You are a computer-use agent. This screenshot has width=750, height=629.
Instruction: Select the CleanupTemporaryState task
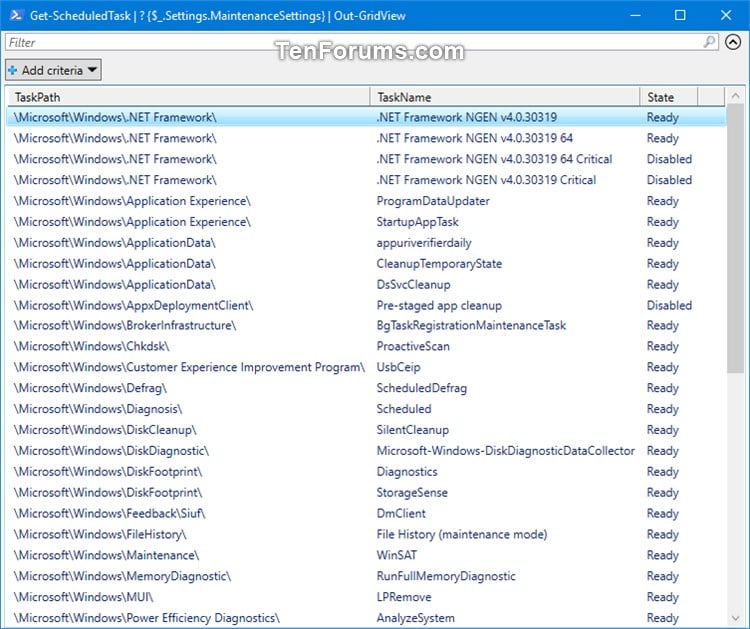(366, 264)
